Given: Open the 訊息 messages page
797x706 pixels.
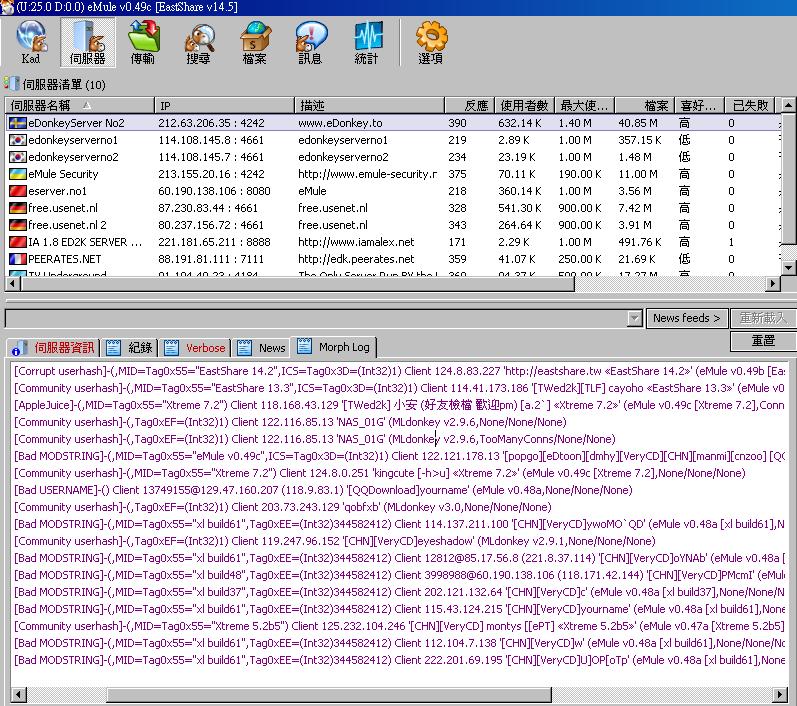Looking at the screenshot, I should (310, 43).
